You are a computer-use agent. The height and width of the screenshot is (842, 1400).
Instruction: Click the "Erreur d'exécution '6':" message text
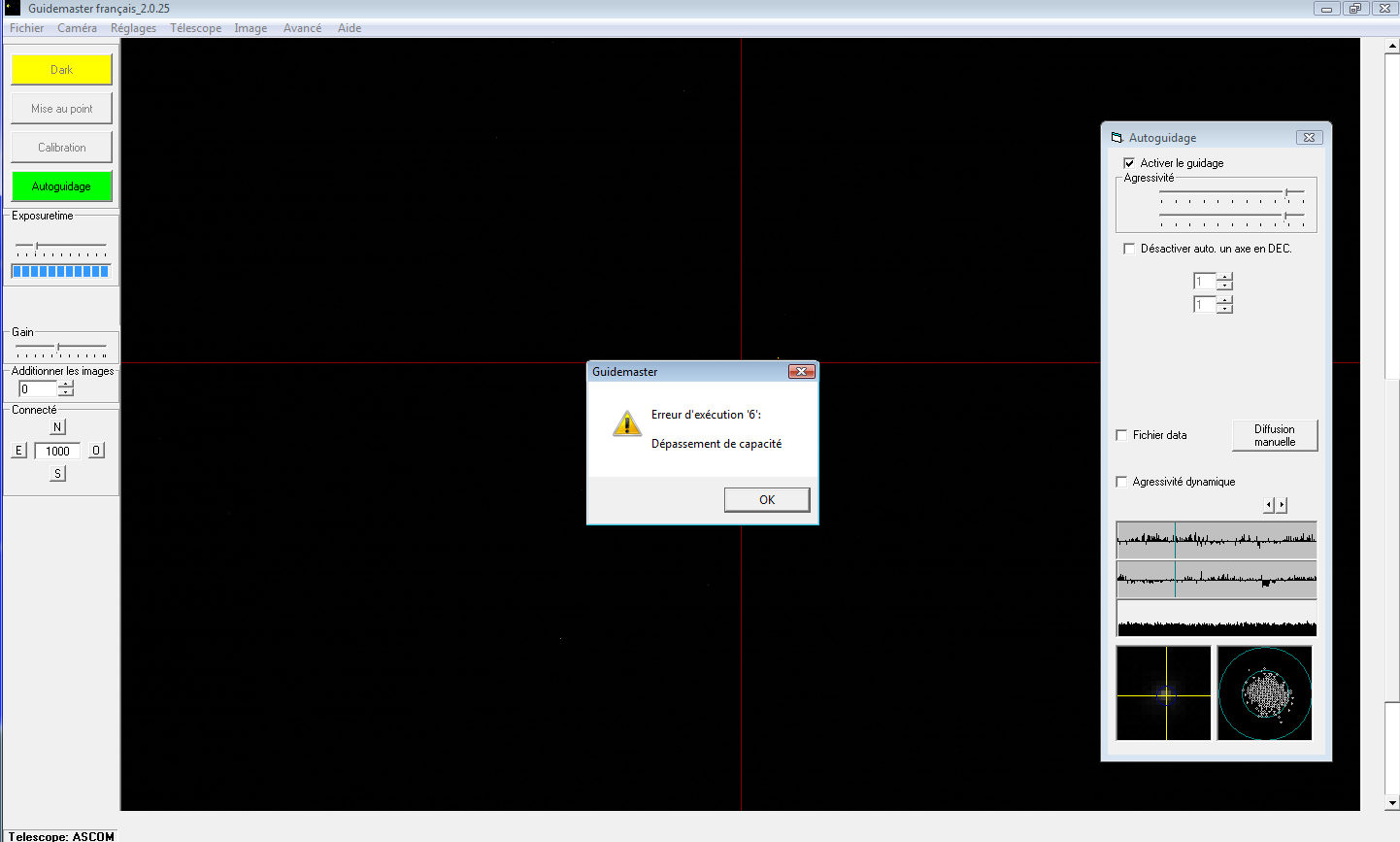coord(706,415)
